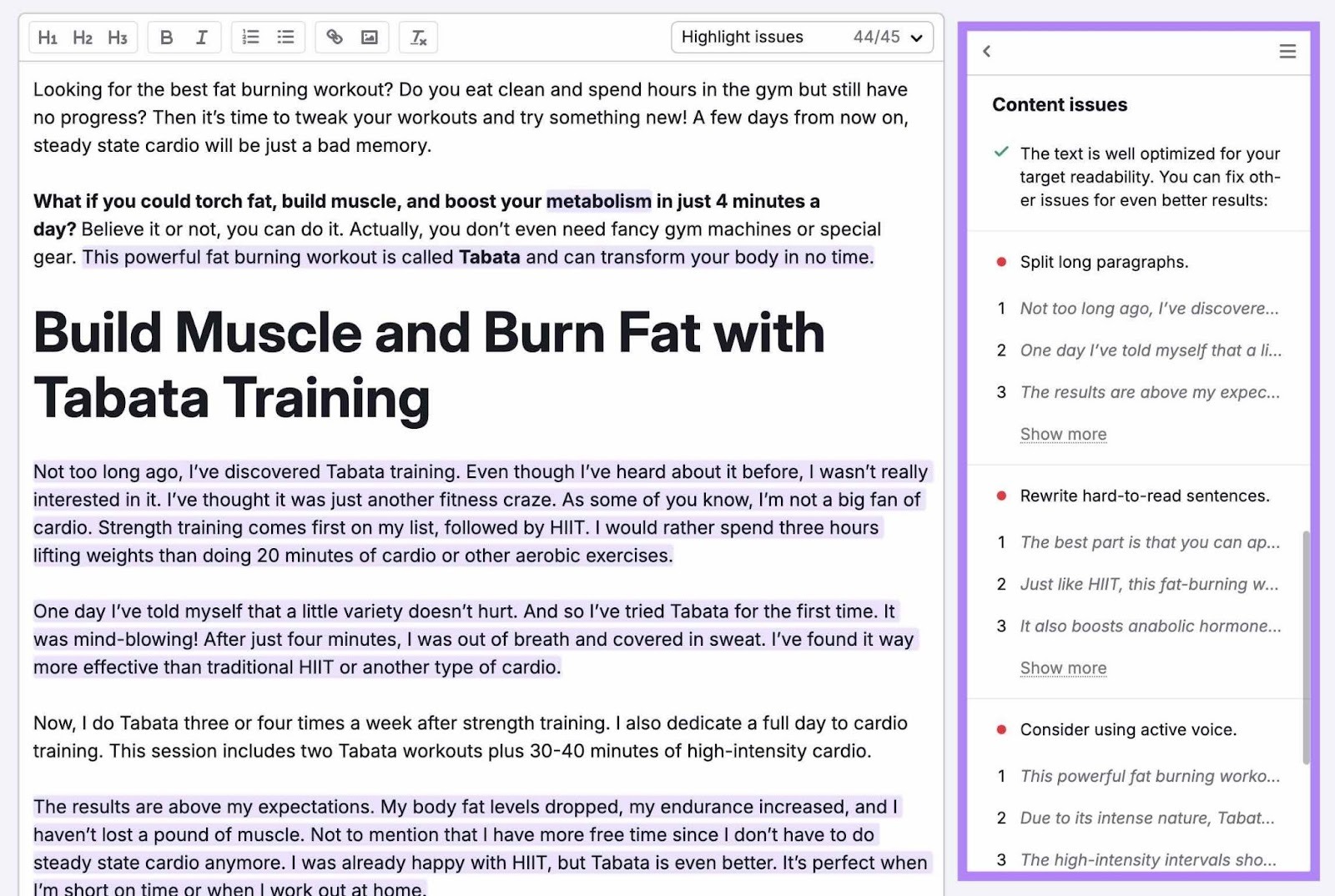The width and height of the screenshot is (1335, 896).
Task: Click the insert link icon
Action: click(335, 37)
